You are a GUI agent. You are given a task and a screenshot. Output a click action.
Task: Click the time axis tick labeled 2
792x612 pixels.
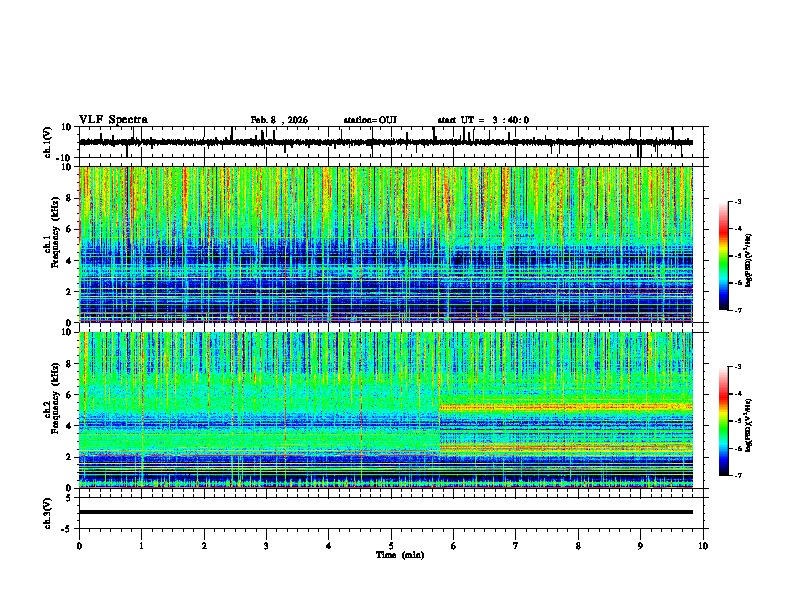pyautogui.click(x=204, y=546)
